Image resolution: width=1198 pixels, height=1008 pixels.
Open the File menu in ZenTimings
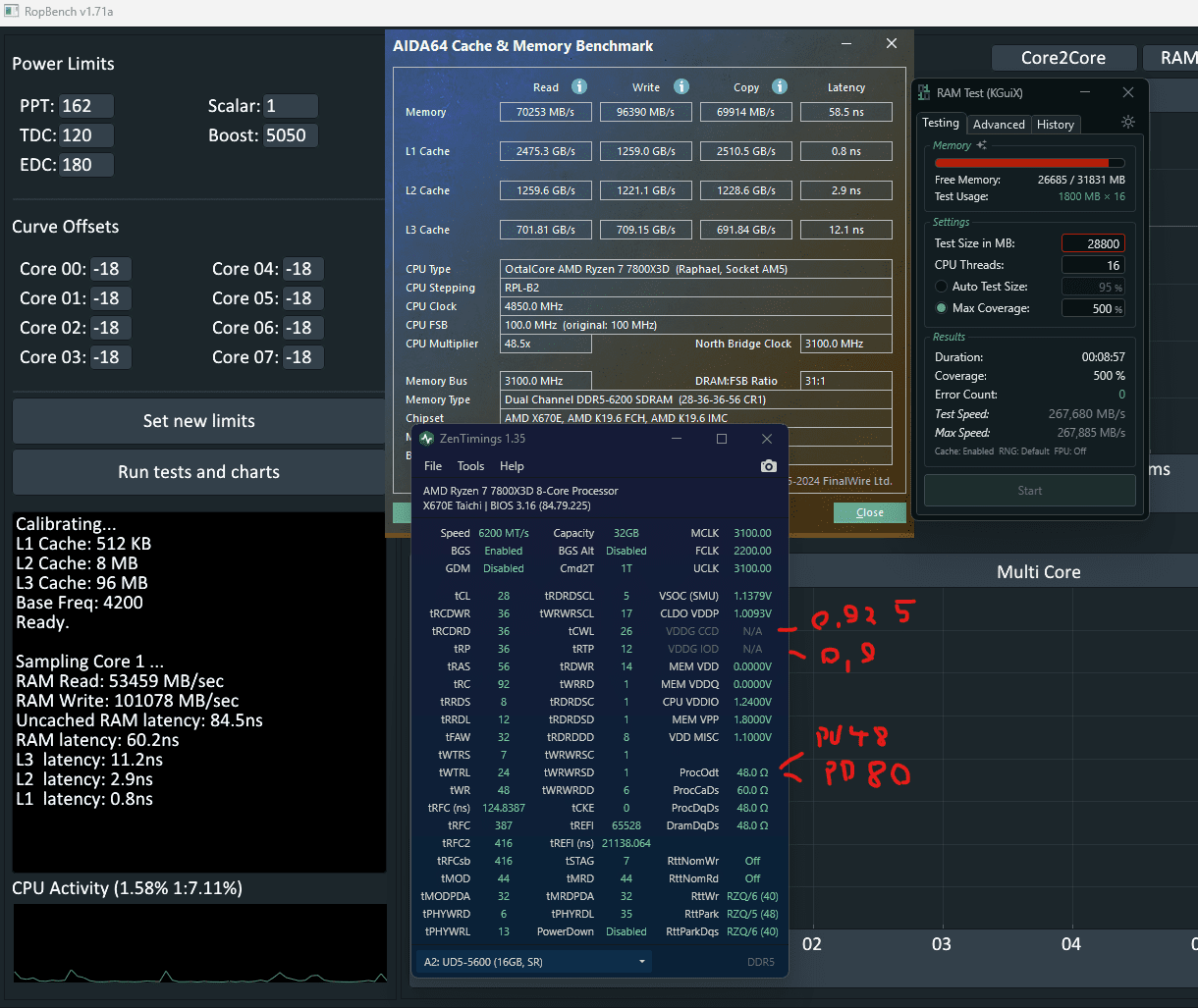(433, 466)
